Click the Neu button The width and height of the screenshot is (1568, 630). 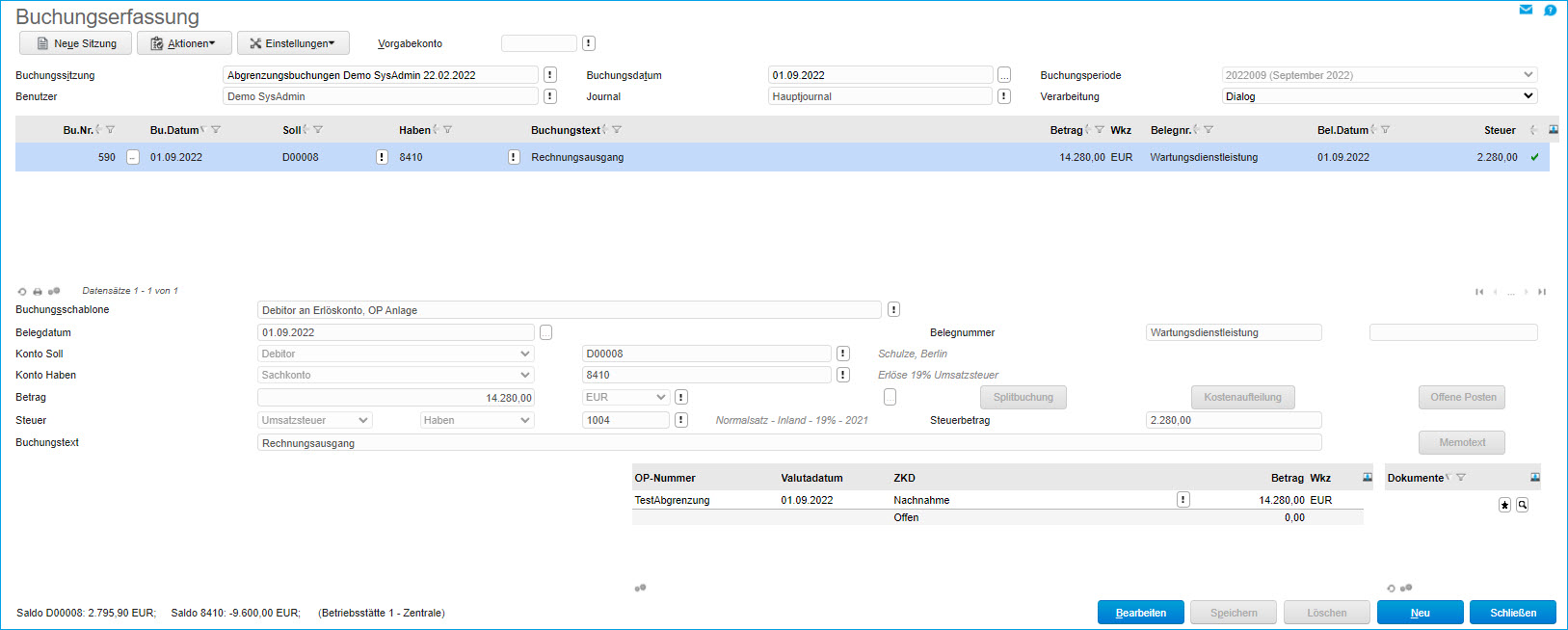1421,613
